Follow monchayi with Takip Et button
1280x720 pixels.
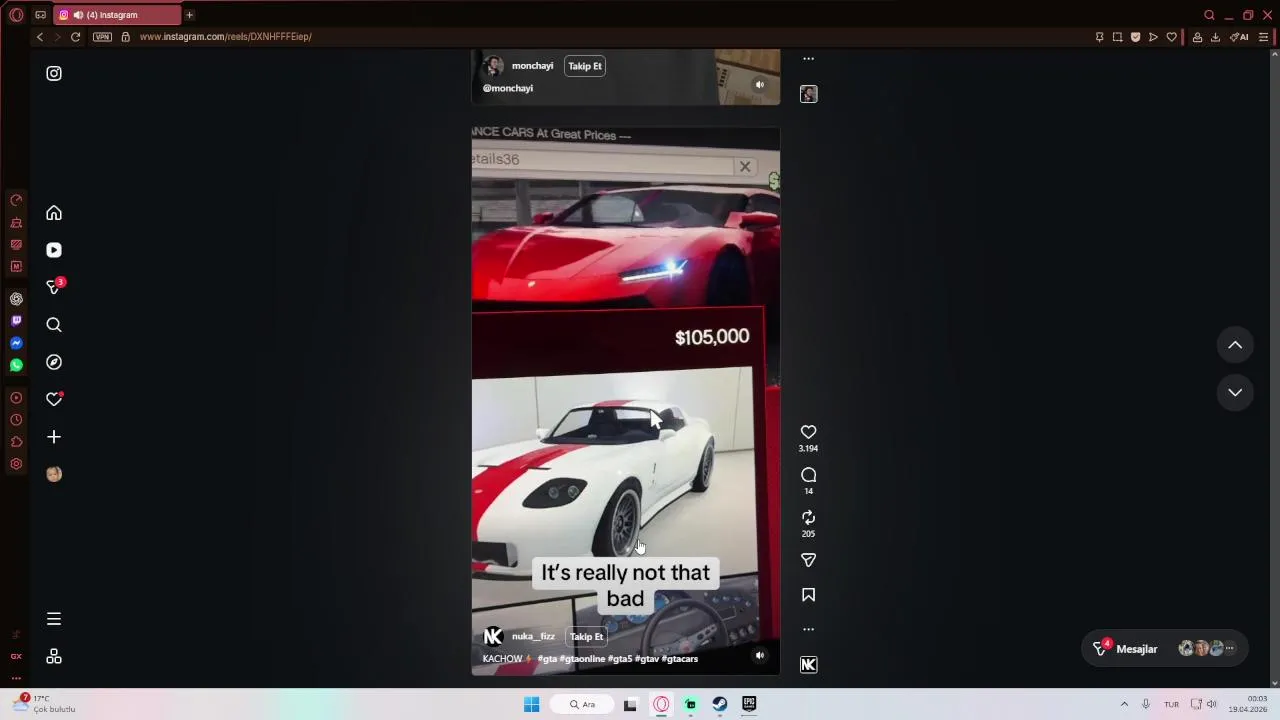[585, 66]
